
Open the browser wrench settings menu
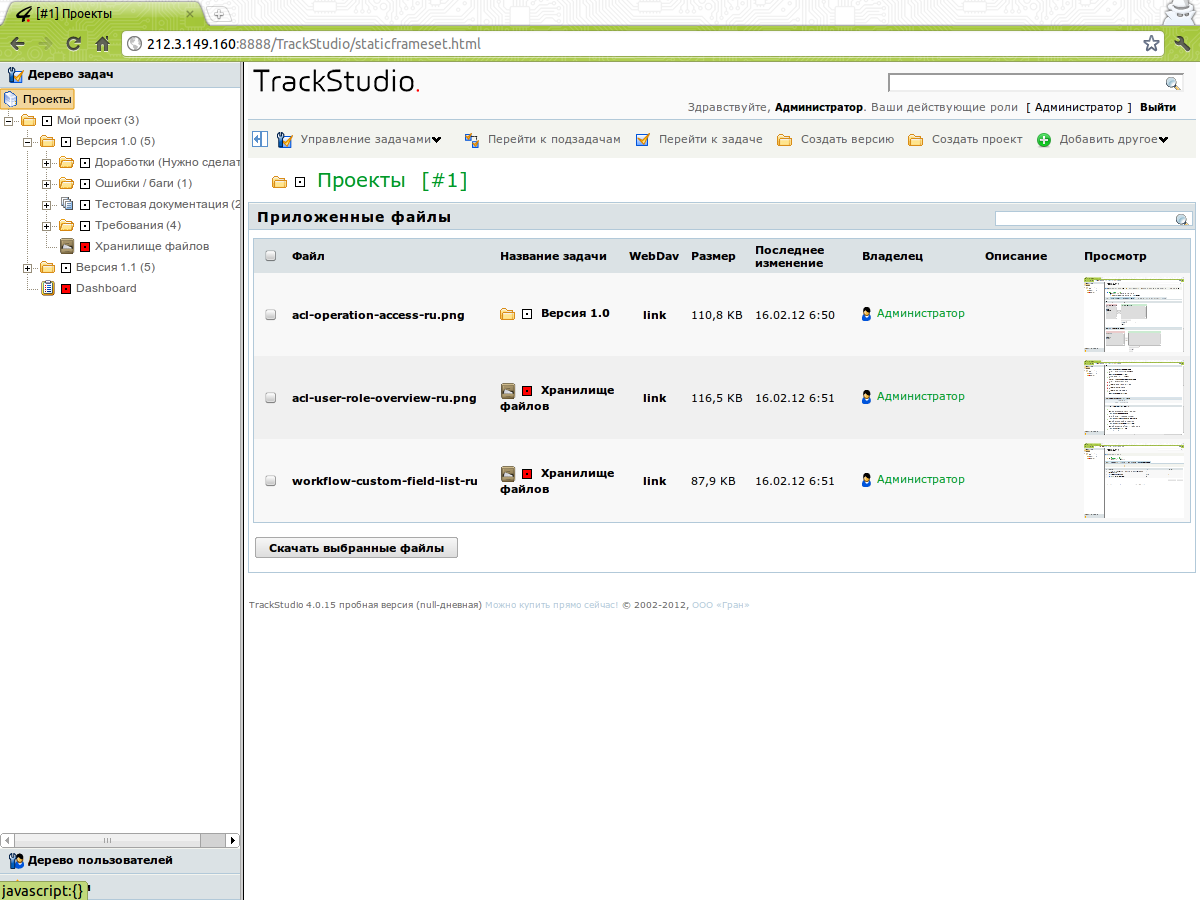point(1182,43)
